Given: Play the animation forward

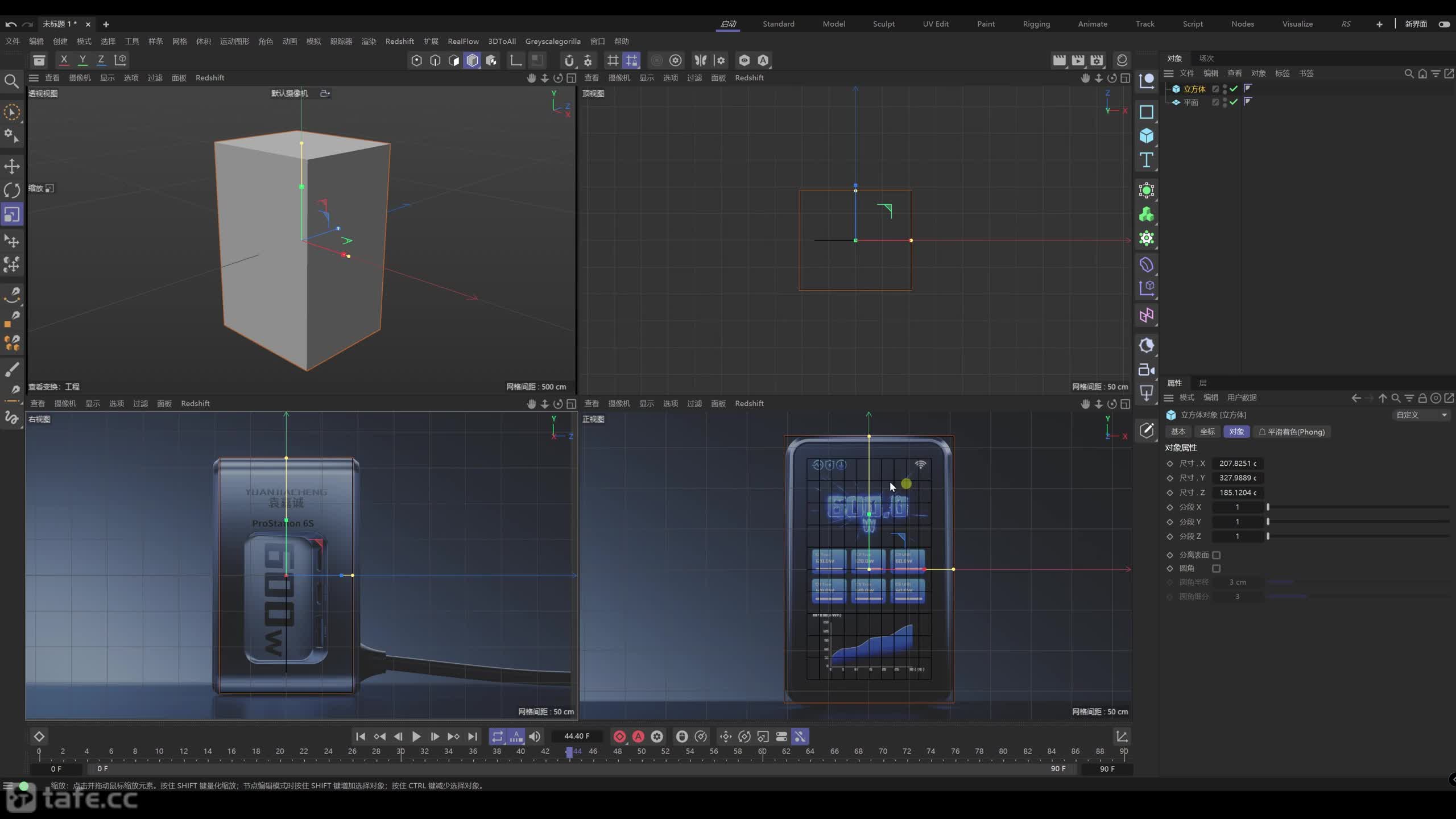Looking at the screenshot, I should pos(416,737).
